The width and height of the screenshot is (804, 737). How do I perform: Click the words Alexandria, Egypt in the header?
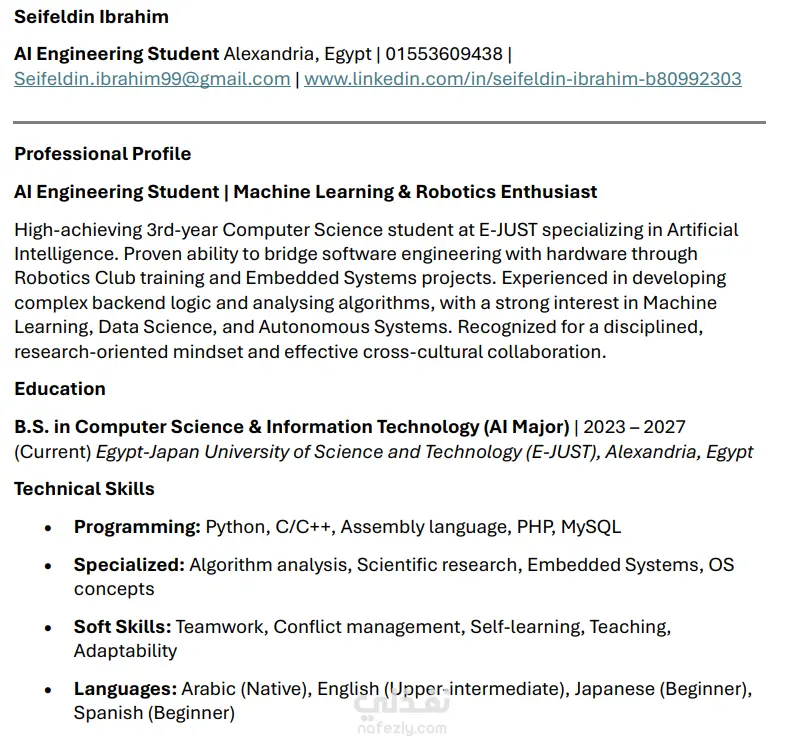click(x=297, y=54)
